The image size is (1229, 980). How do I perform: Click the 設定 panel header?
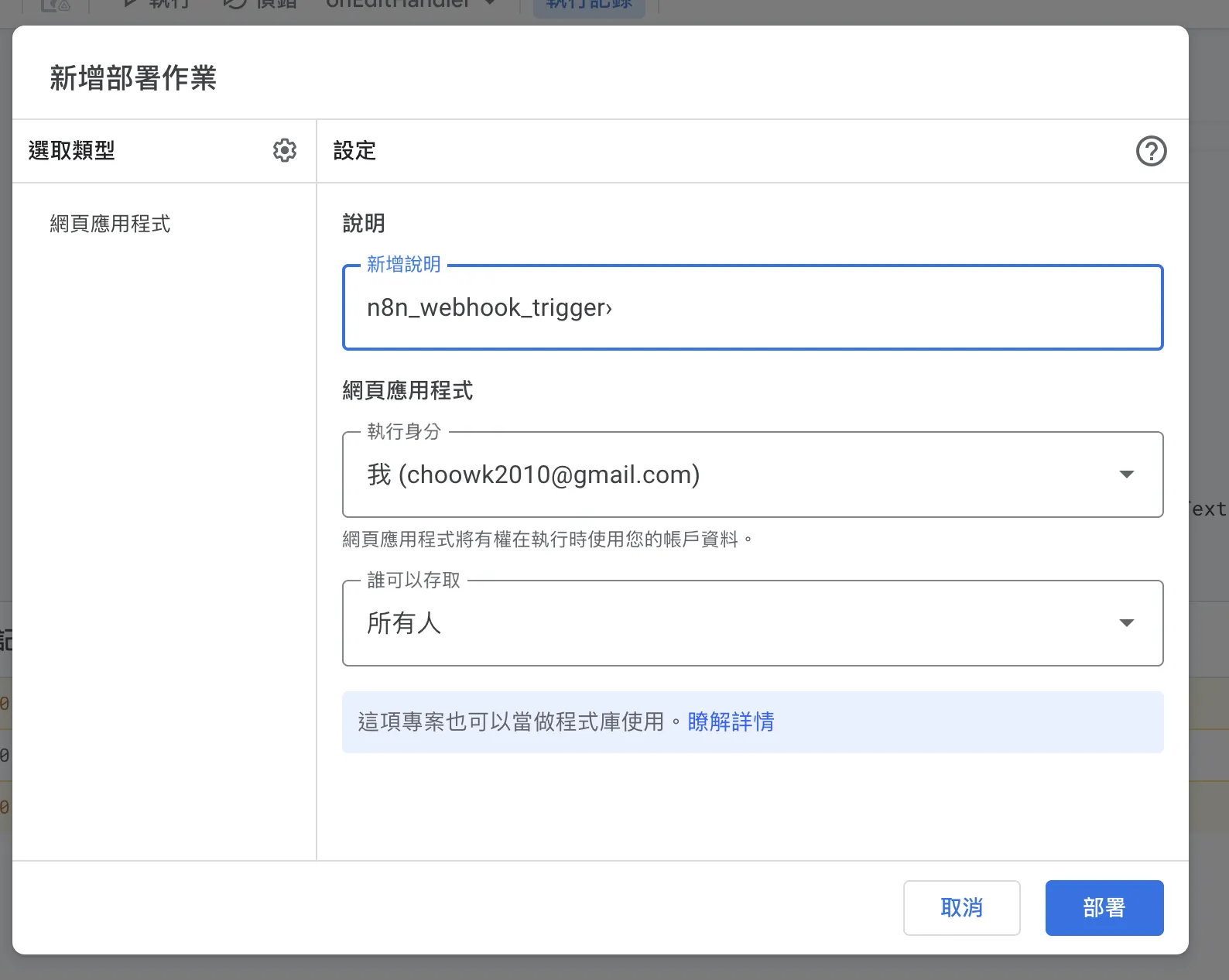point(354,150)
